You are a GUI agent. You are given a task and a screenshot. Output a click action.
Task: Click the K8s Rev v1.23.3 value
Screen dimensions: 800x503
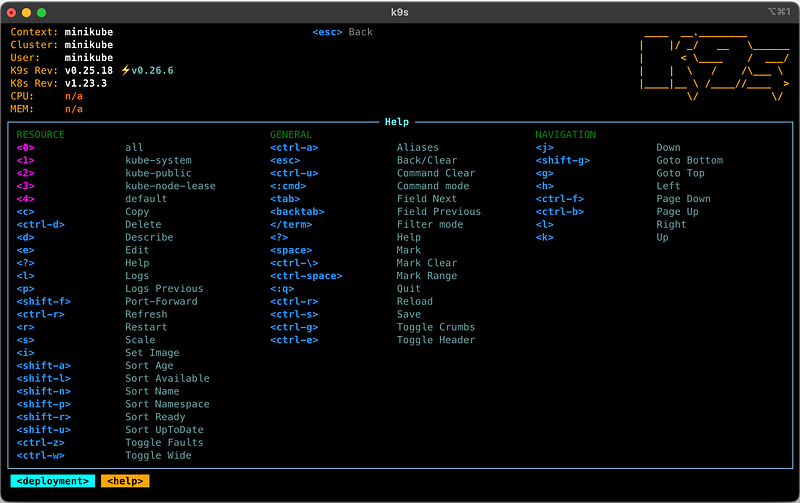tap(86, 83)
